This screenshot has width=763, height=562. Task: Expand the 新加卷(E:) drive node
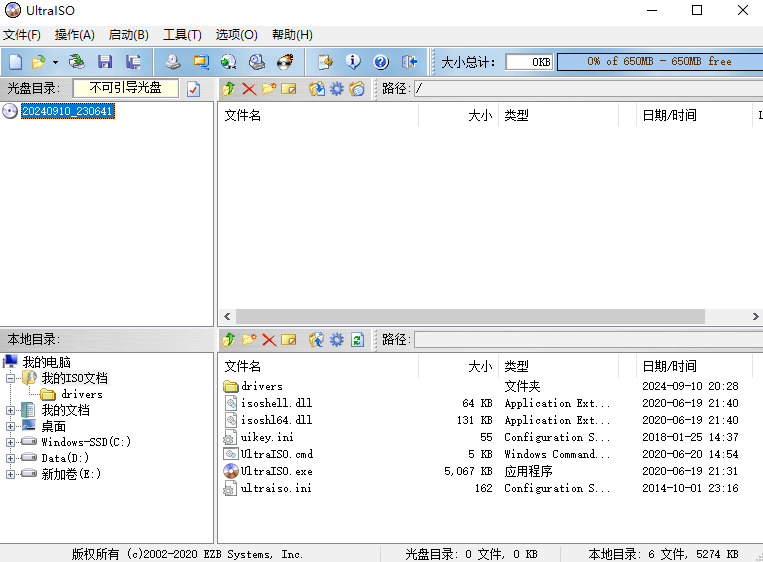tap(10, 474)
